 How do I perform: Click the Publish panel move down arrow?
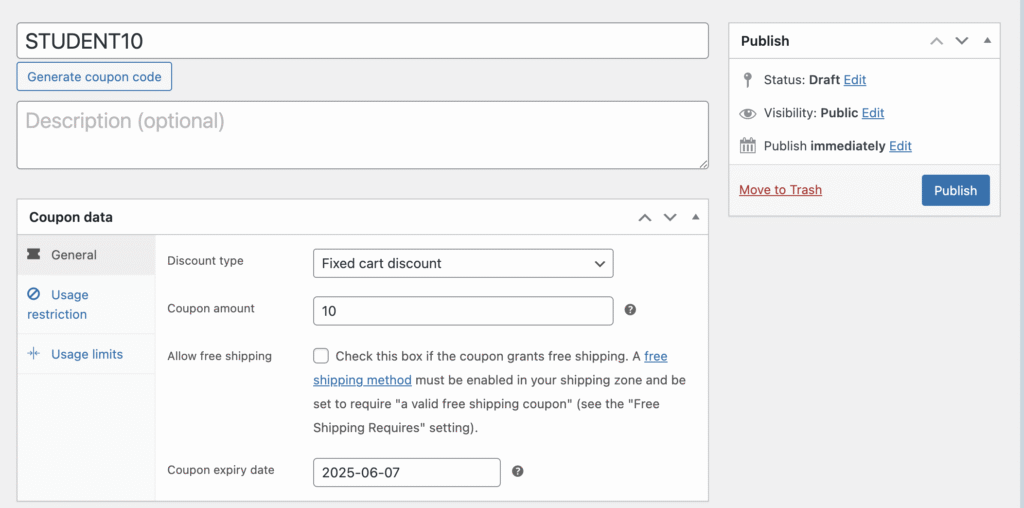pyautogui.click(x=962, y=41)
